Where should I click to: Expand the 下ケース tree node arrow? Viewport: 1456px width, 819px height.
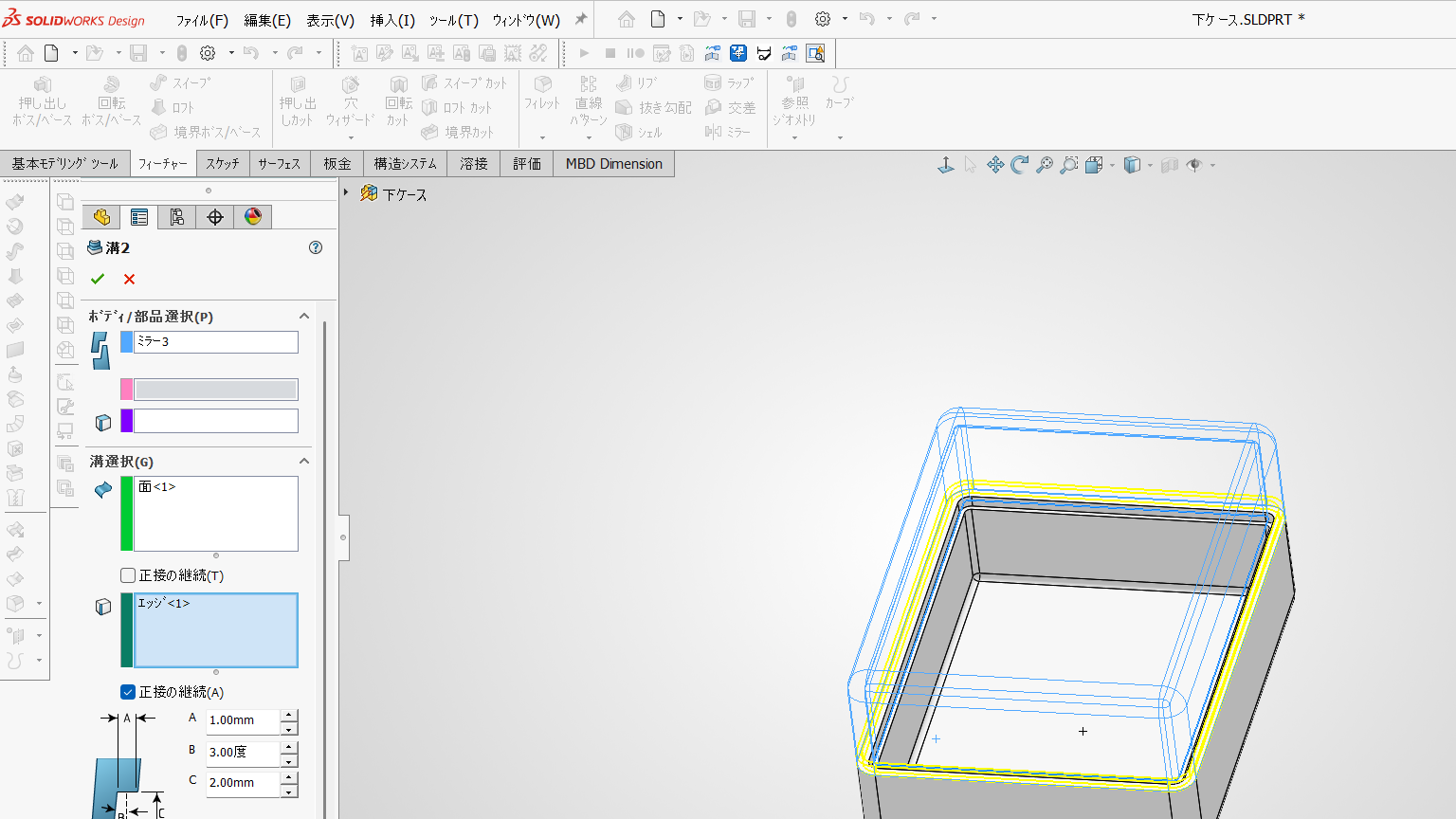[x=347, y=192]
